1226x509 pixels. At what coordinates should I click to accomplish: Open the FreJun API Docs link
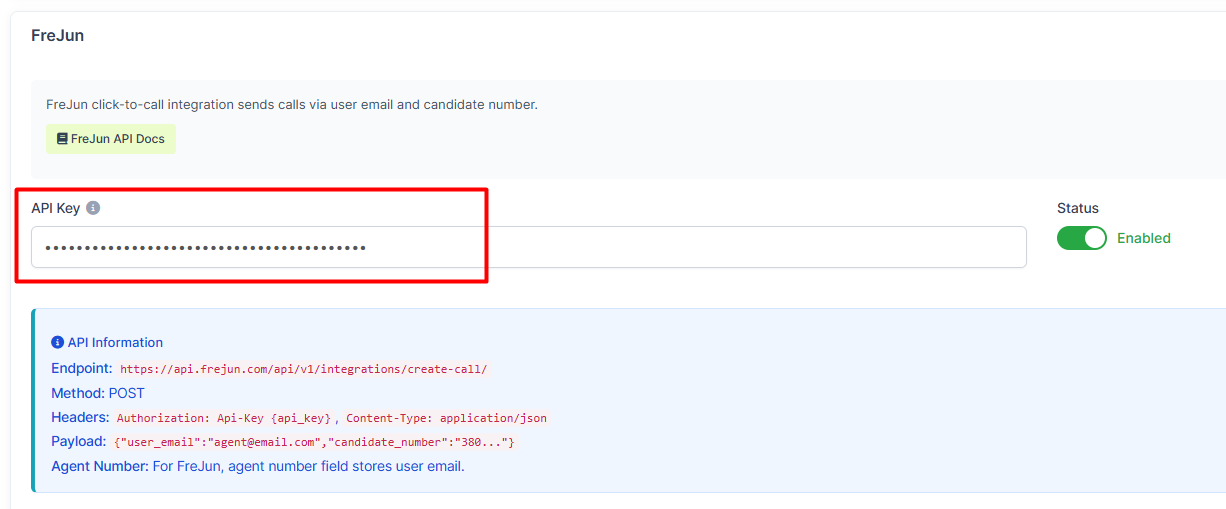pyautogui.click(x=111, y=139)
